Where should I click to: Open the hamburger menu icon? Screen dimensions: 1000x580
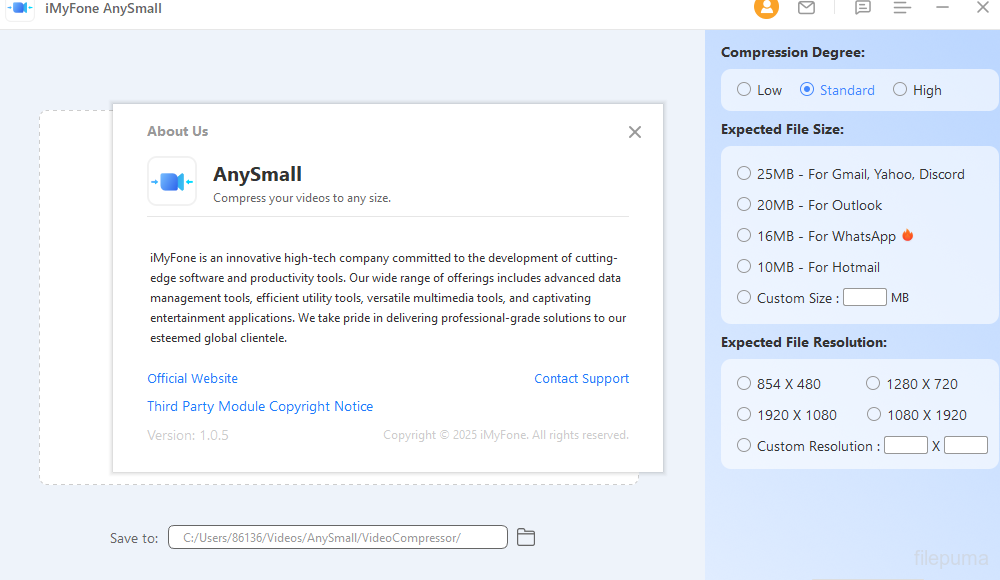point(902,8)
